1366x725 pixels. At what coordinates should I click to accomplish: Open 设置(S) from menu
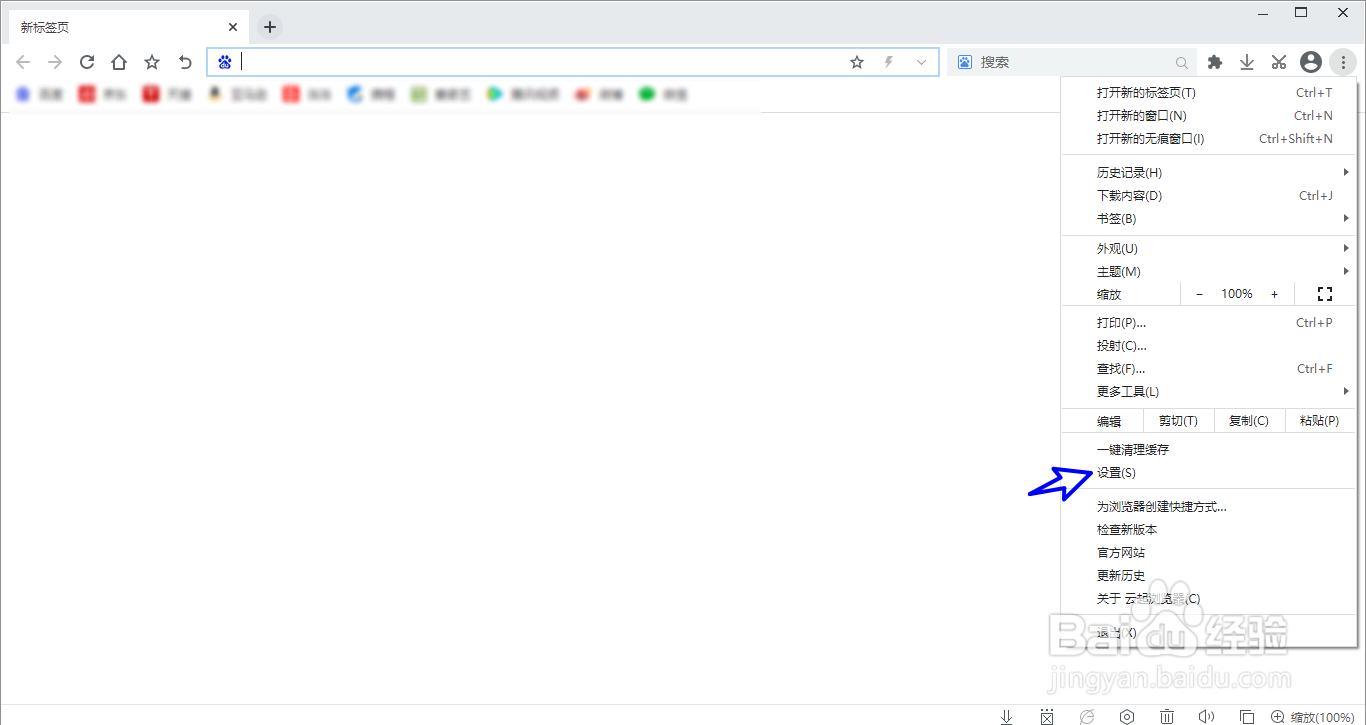point(1208,472)
